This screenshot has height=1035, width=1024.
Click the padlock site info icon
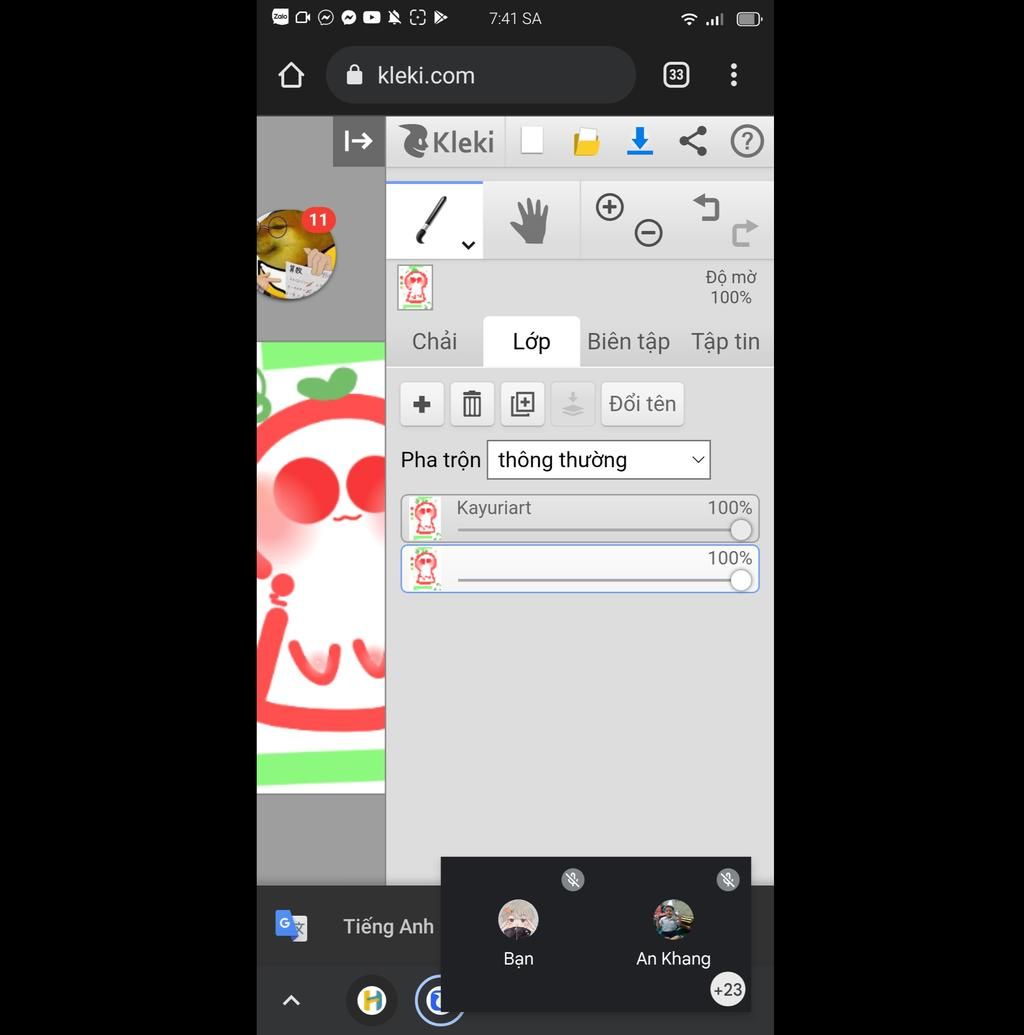point(355,75)
